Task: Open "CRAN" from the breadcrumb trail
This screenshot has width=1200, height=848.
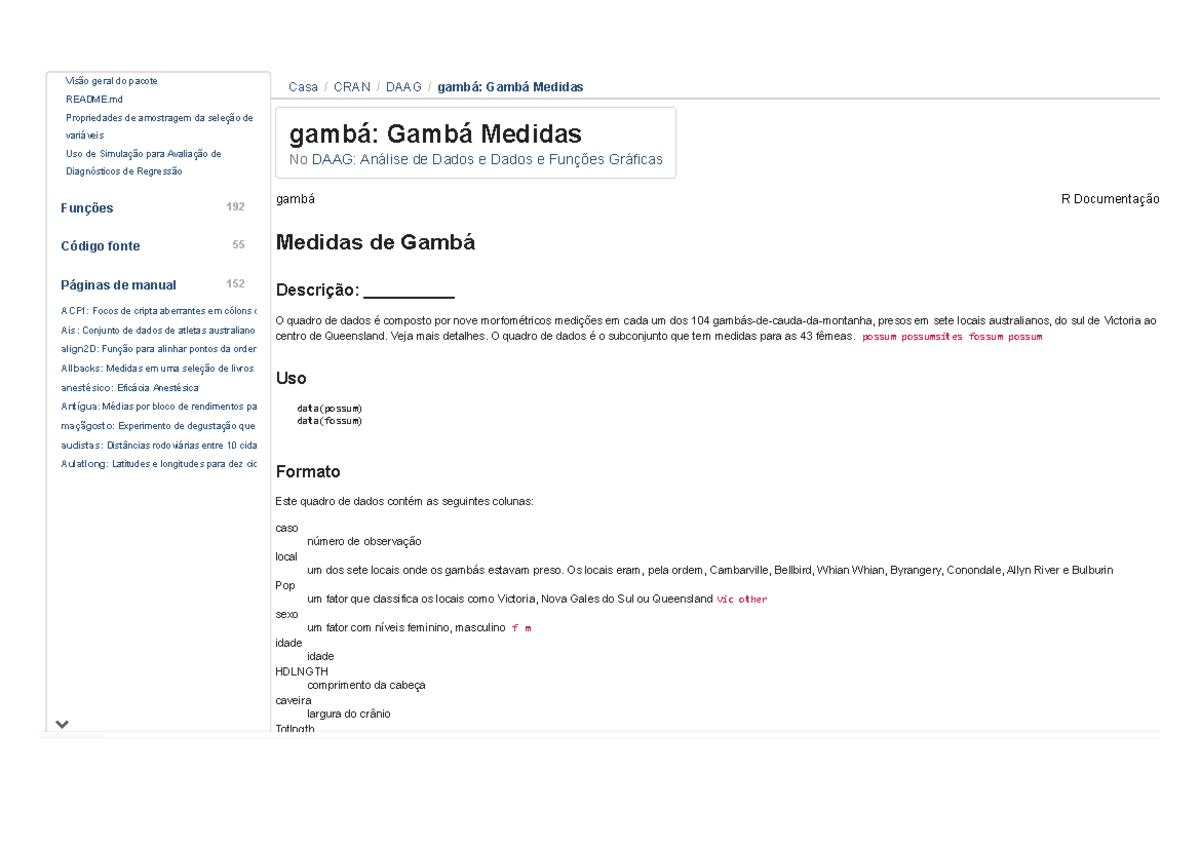Action: click(351, 87)
